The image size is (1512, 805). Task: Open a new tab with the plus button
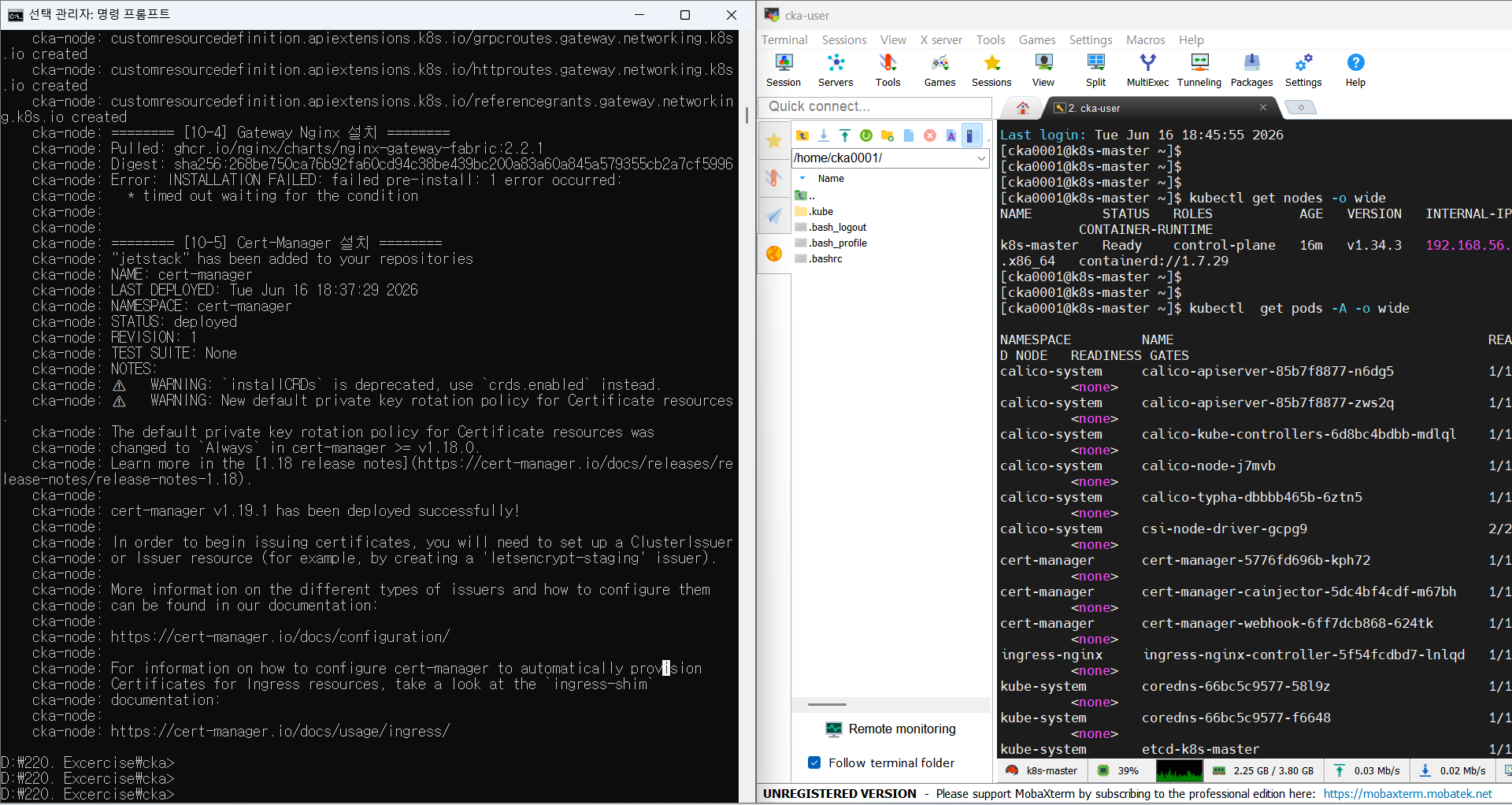tap(1301, 107)
